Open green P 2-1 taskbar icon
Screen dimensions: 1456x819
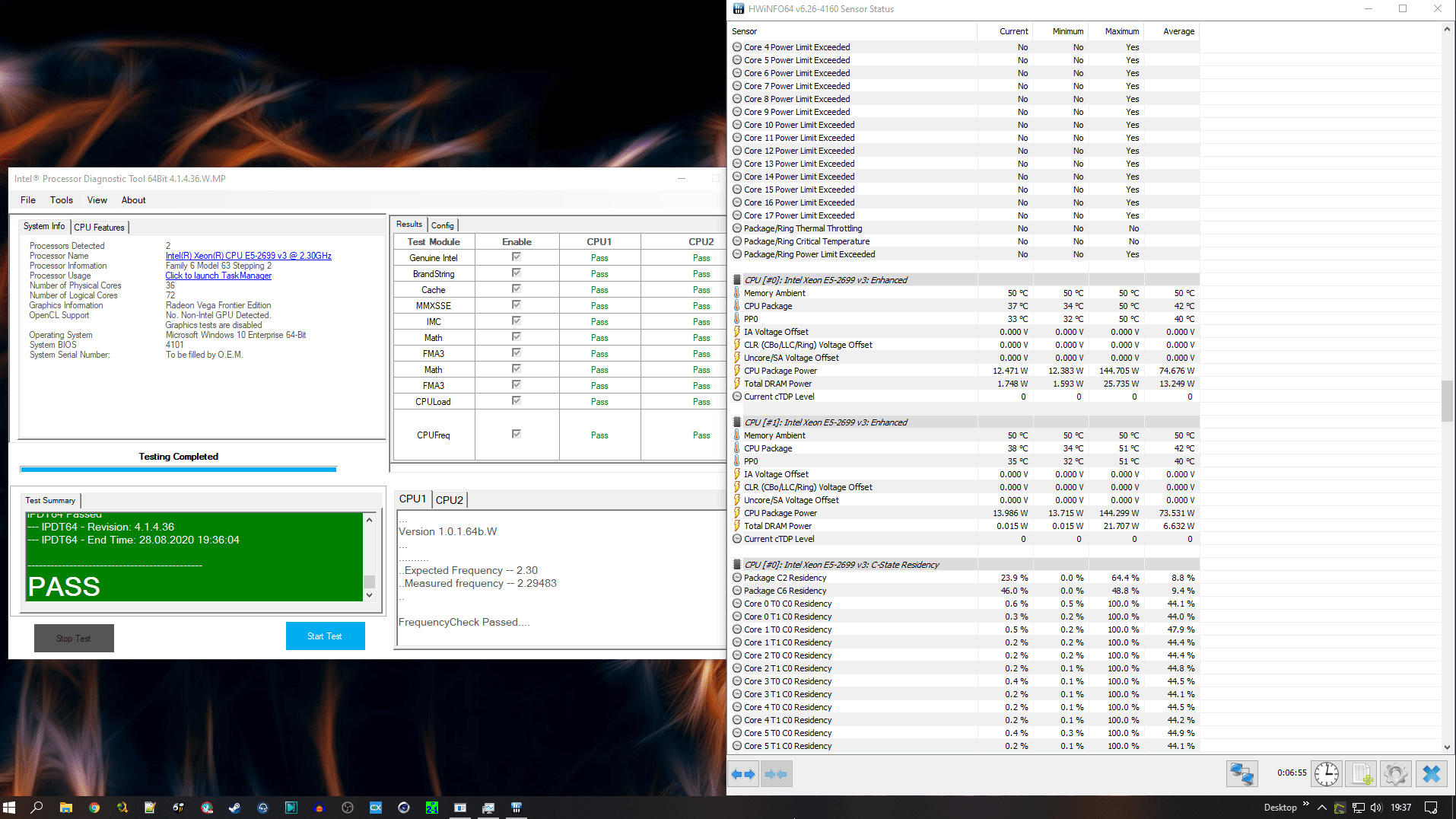[x=432, y=808]
